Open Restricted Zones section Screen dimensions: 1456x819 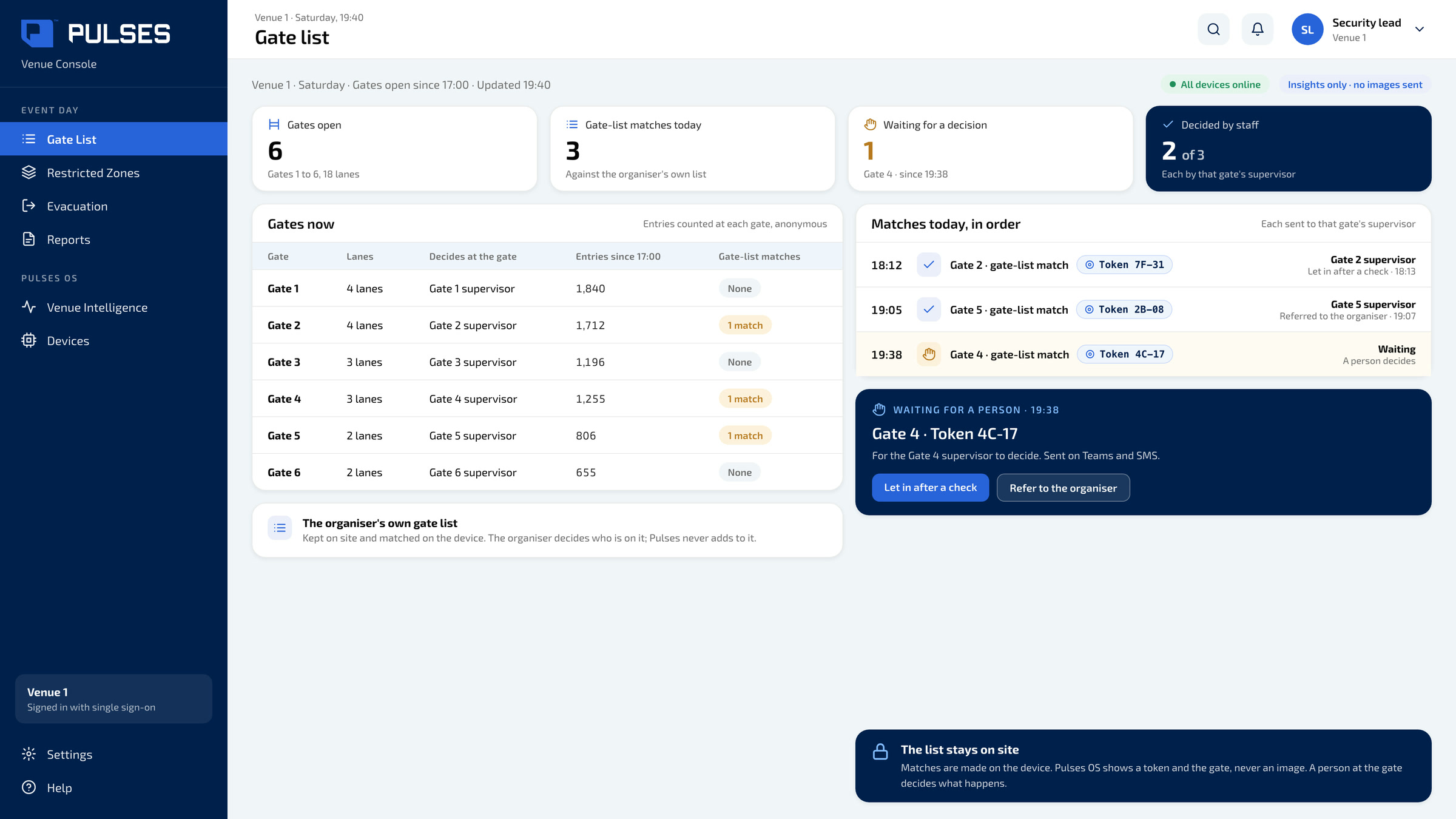click(113, 172)
